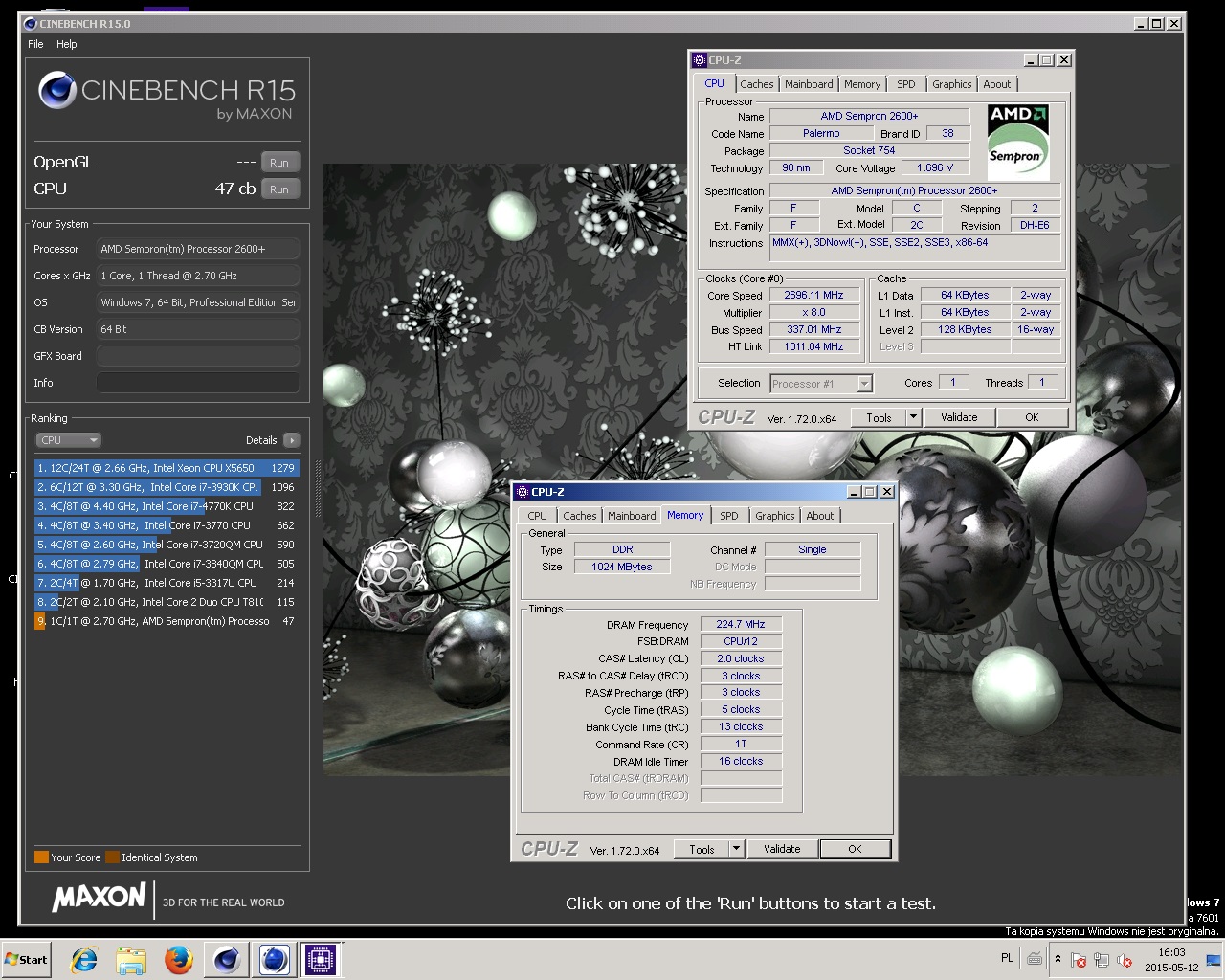Run the OpenGL benchmark
The width and height of the screenshot is (1225, 980).
pos(279,163)
